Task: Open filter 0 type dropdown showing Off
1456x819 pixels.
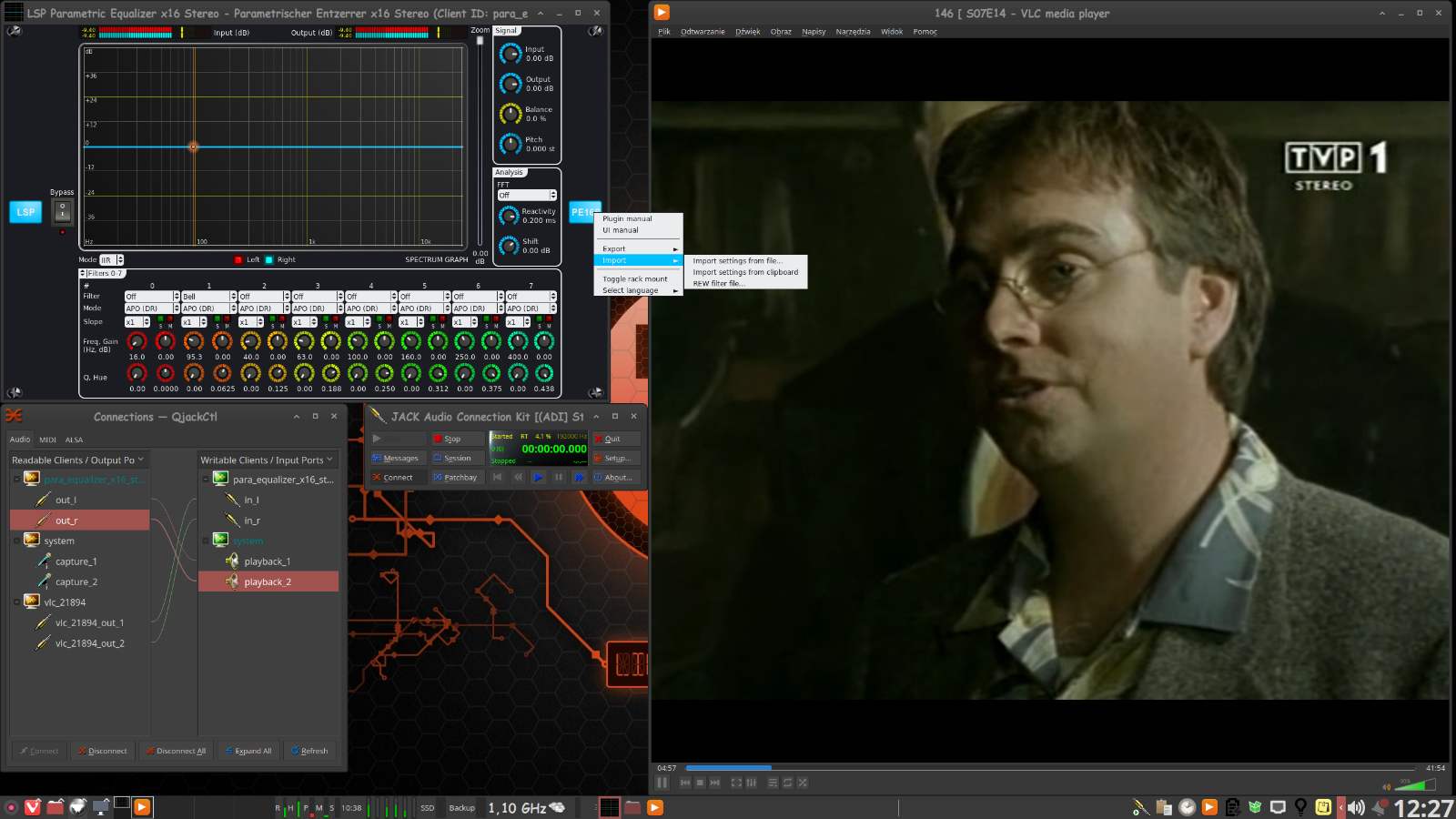Action: pos(152,296)
